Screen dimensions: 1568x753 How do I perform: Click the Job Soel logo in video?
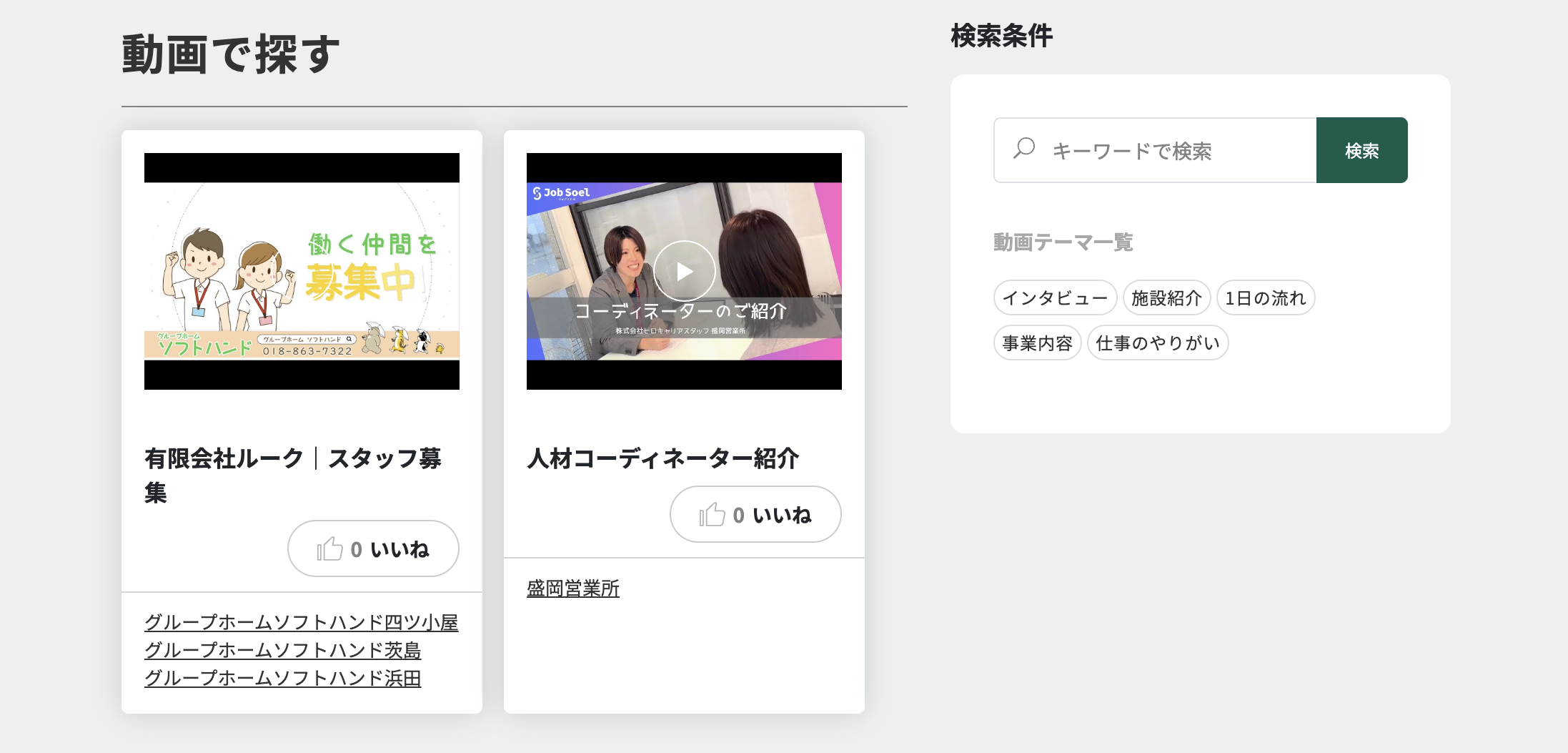(x=561, y=193)
